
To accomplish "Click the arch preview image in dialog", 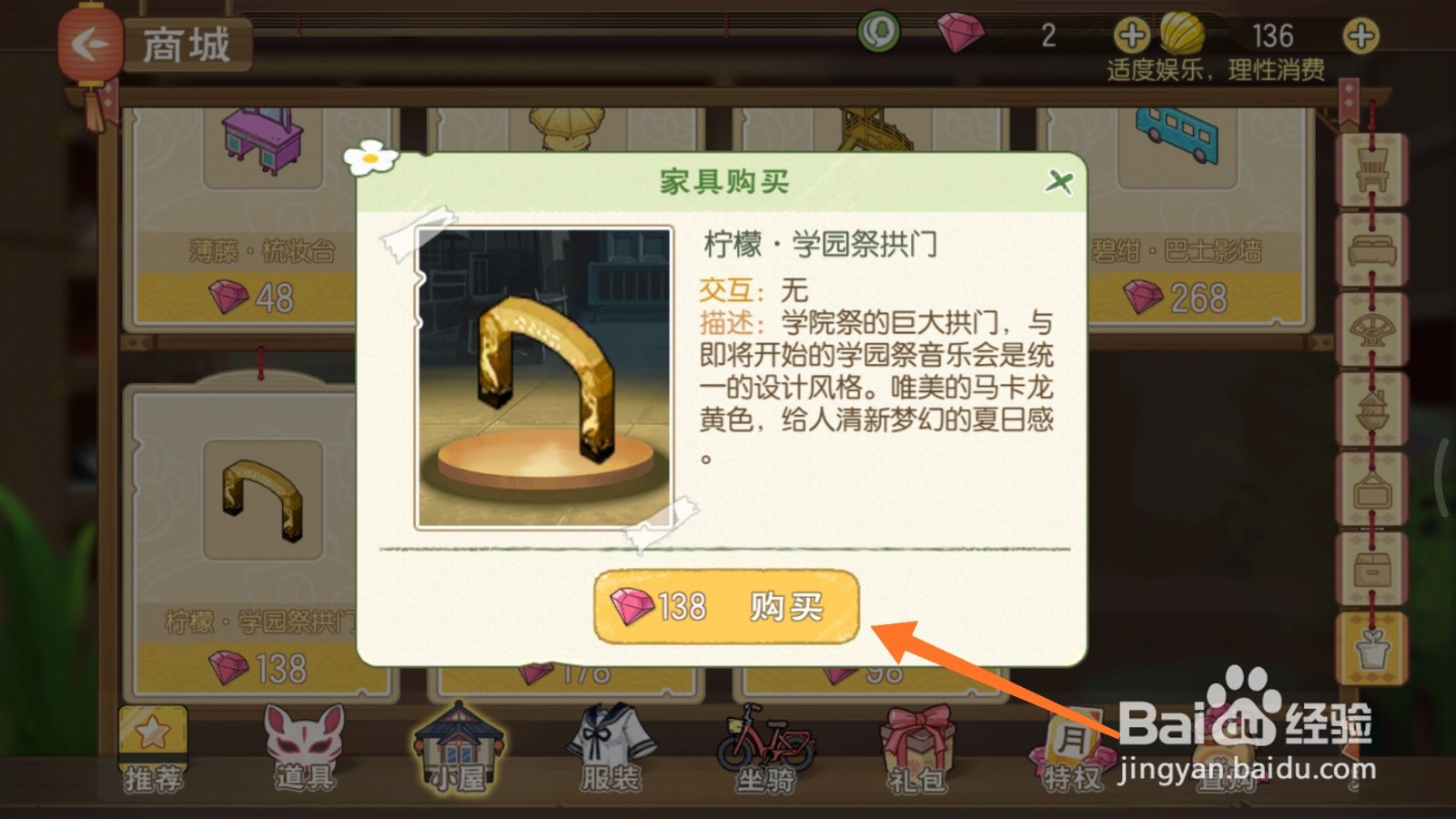I will click(x=544, y=378).
